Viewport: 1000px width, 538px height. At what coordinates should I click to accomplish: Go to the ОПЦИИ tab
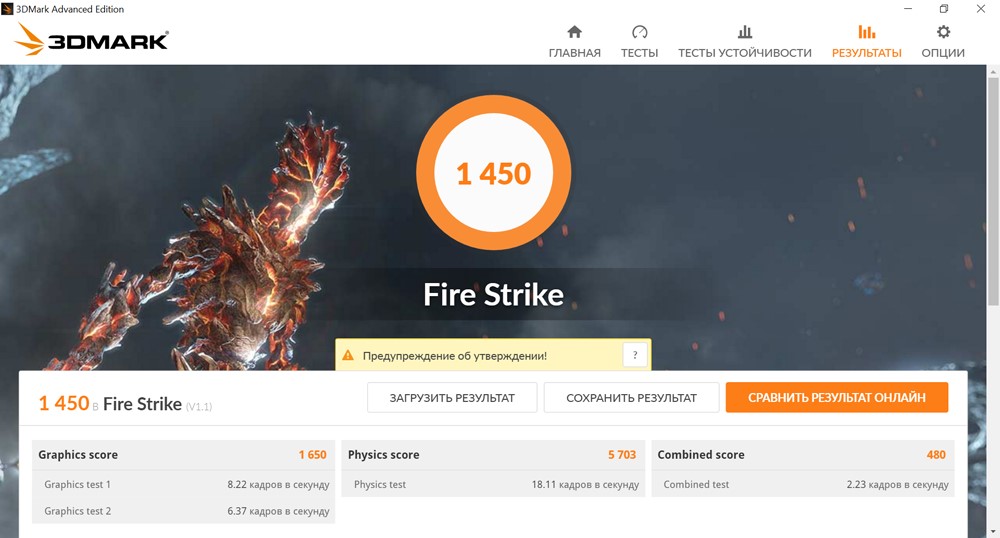[943, 53]
